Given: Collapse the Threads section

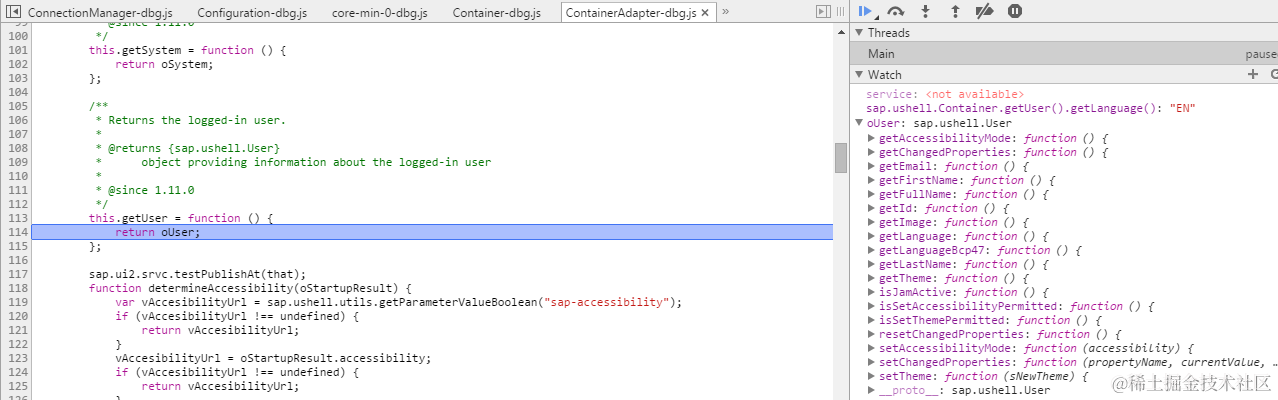Looking at the screenshot, I should [859, 33].
